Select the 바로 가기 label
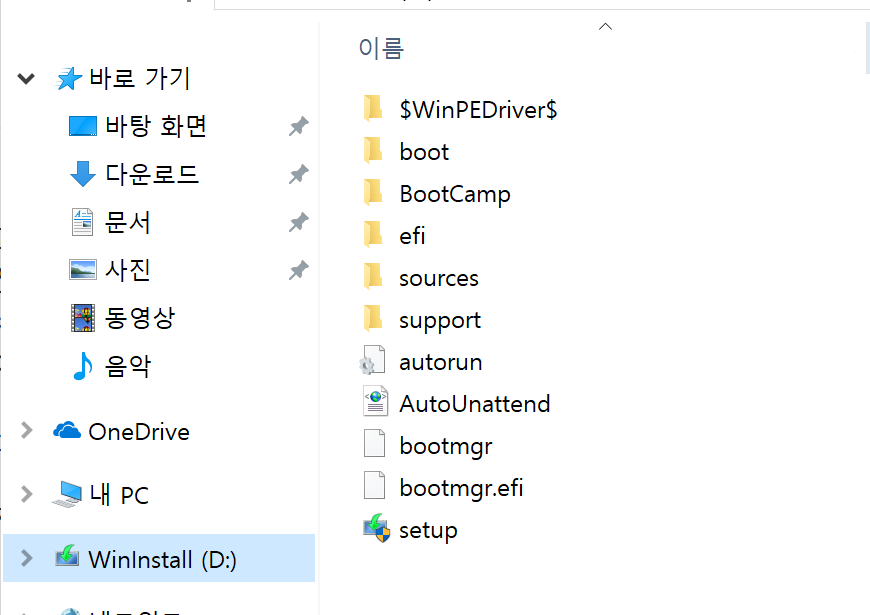The height and width of the screenshot is (615, 870). pyautogui.click(x=140, y=78)
